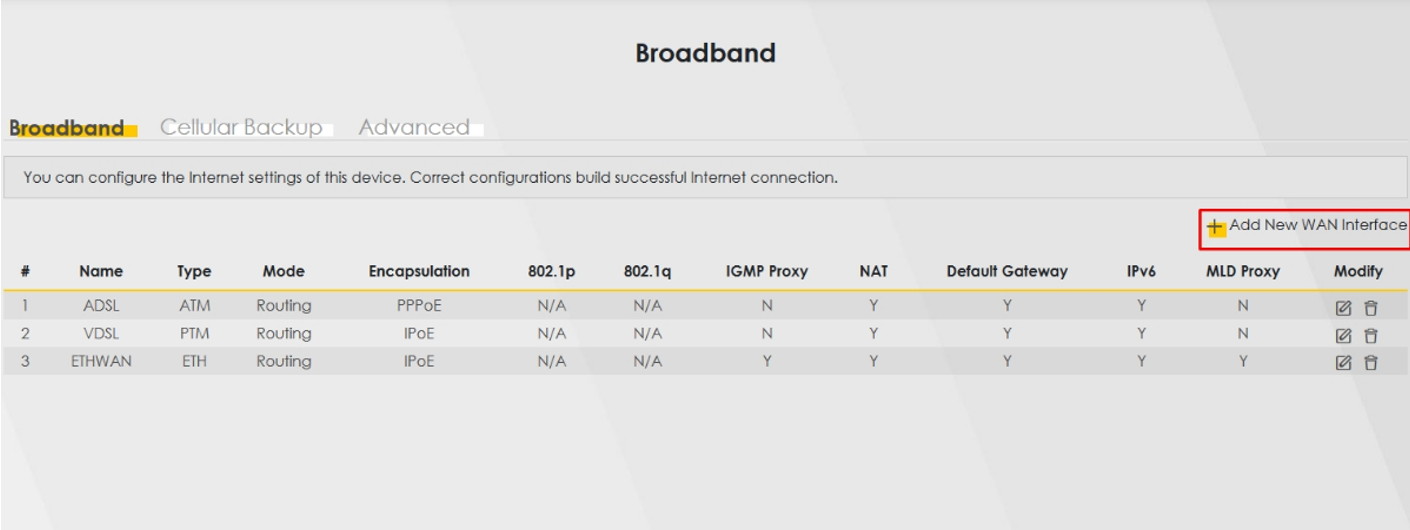The width and height of the screenshot is (1410, 530).
Task: Open the Advanced tab
Action: (414, 127)
